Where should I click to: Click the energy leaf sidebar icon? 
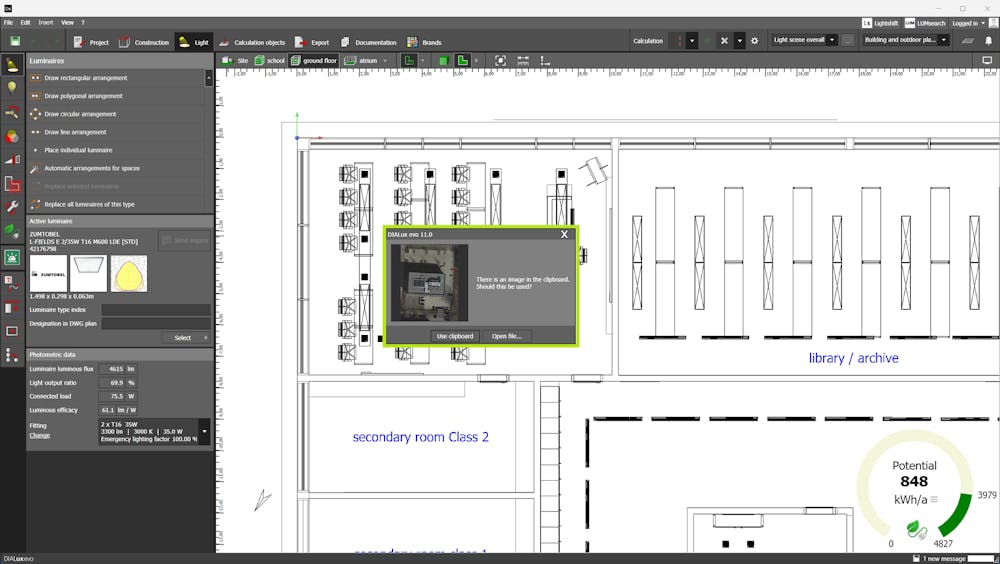click(12, 232)
